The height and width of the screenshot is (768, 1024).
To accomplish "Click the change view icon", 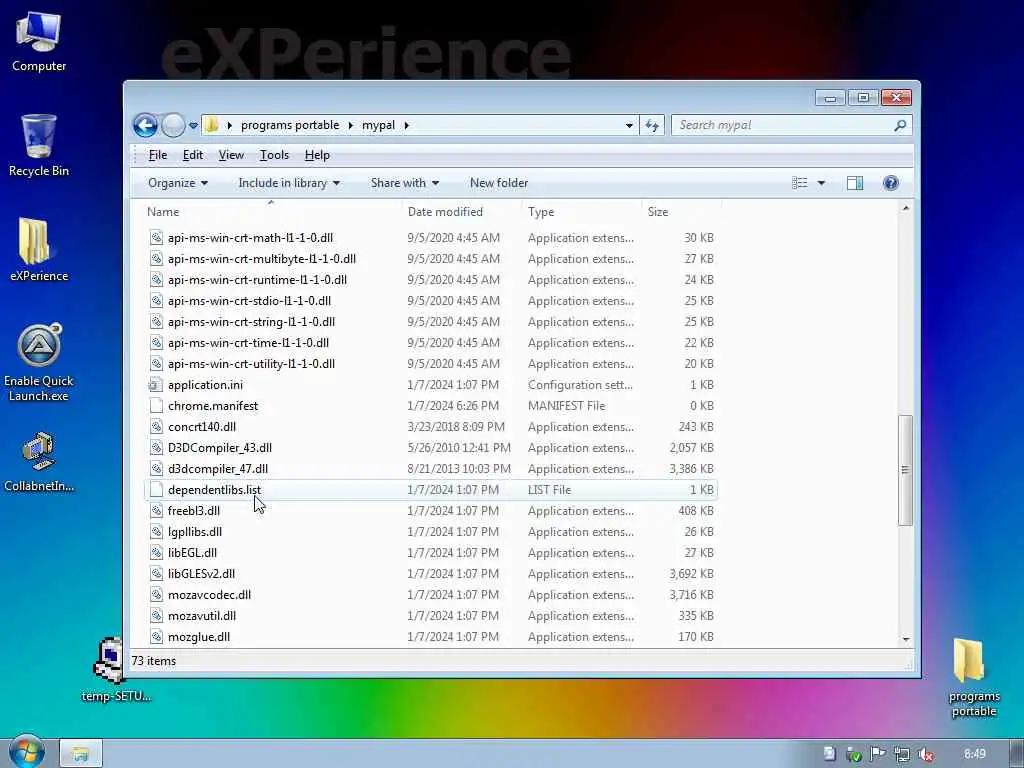I will pyautogui.click(x=799, y=183).
